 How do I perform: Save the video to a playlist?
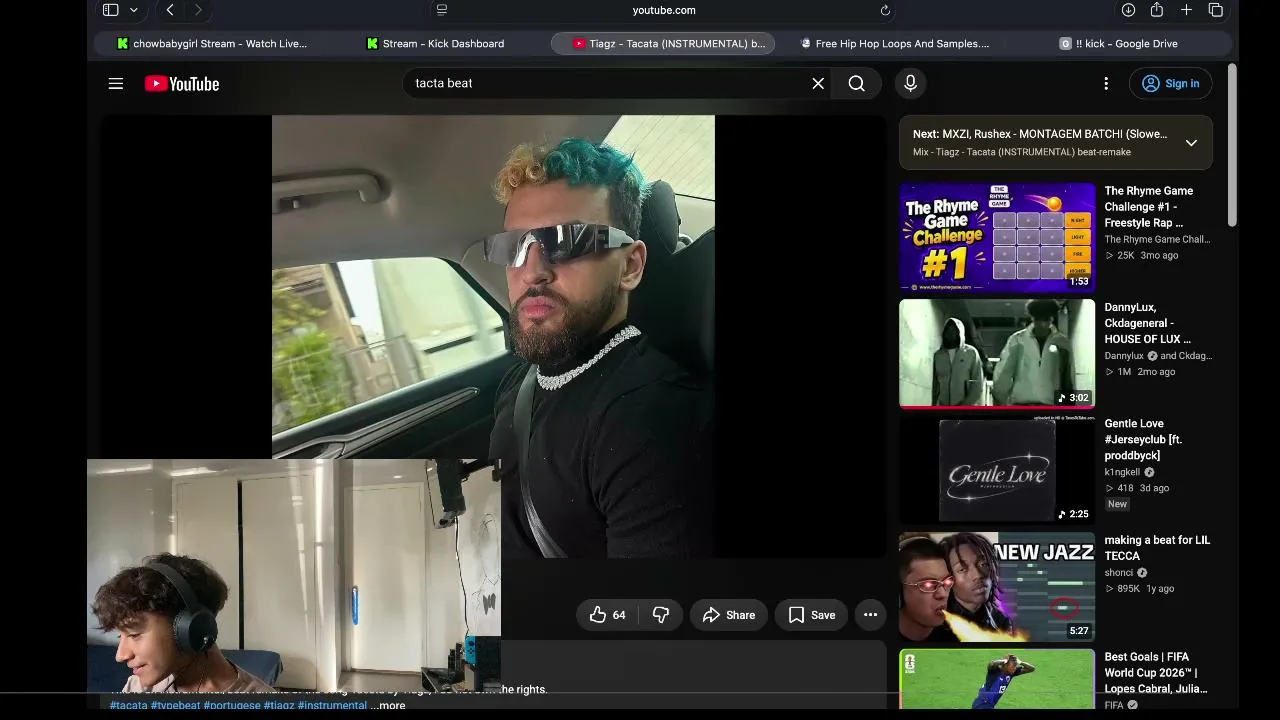click(x=811, y=615)
